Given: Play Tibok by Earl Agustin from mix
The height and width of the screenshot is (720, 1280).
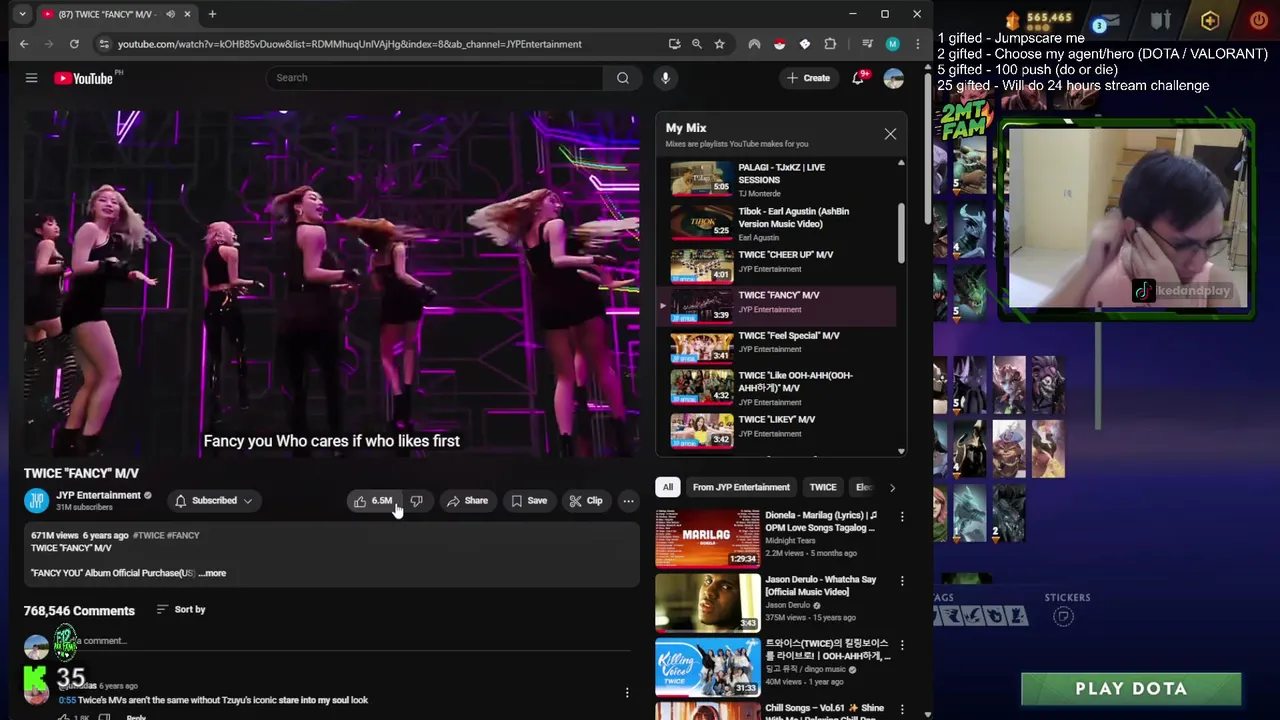Looking at the screenshot, I should (x=781, y=224).
